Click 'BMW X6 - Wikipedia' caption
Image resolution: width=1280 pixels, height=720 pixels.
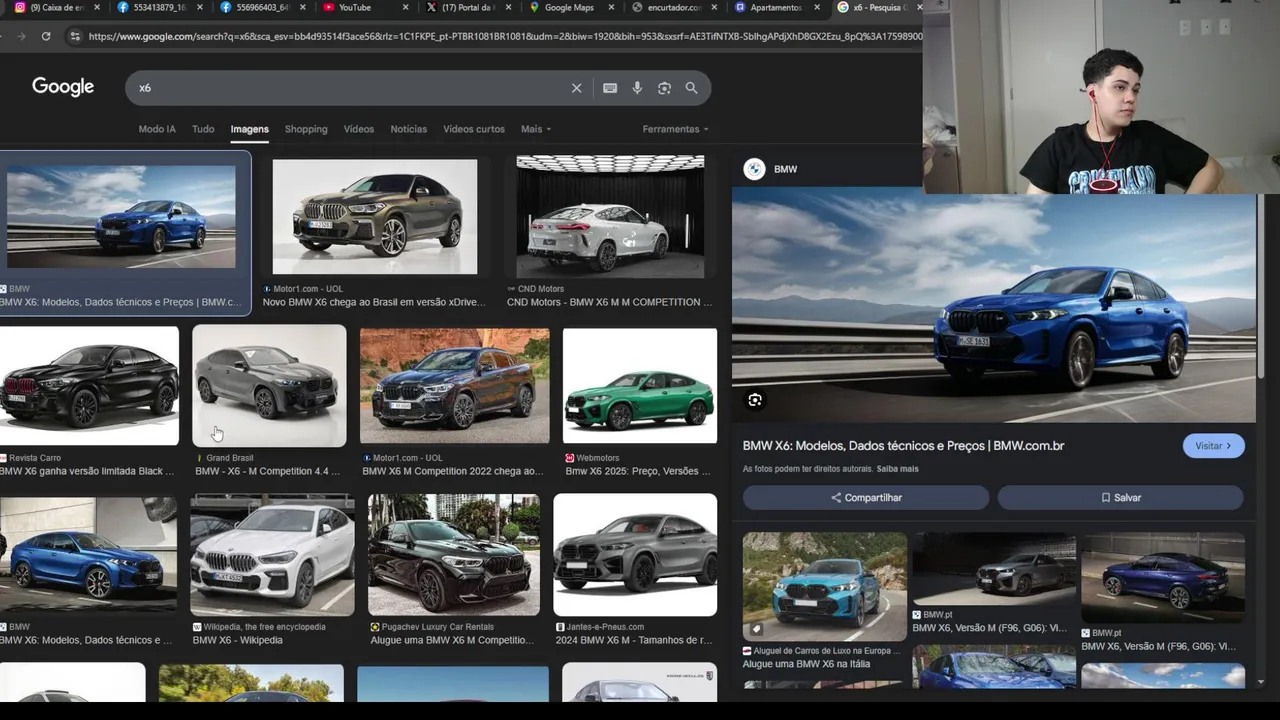(238, 640)
